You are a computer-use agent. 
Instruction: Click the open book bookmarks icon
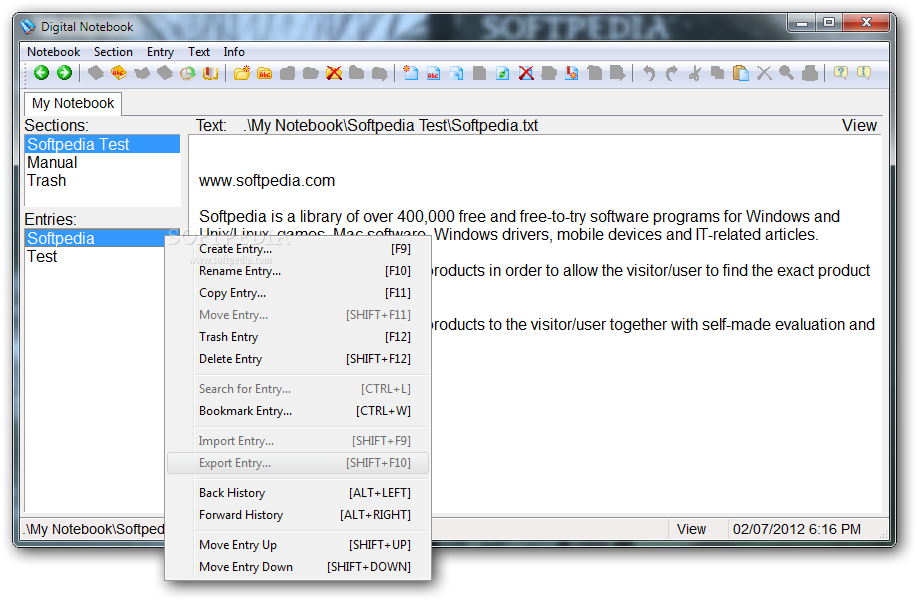[x=210, y=74]
